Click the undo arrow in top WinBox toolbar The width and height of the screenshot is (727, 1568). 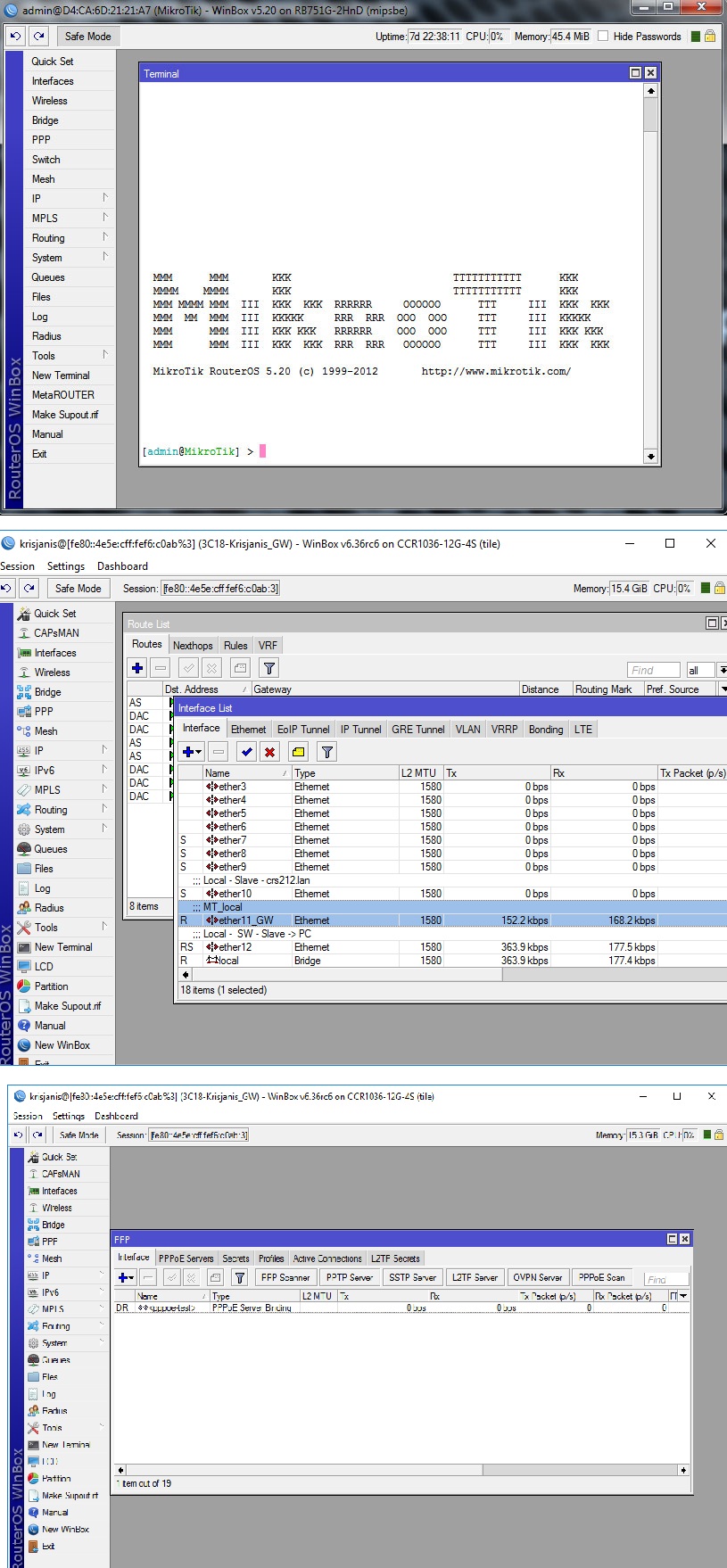click(16, 37)
